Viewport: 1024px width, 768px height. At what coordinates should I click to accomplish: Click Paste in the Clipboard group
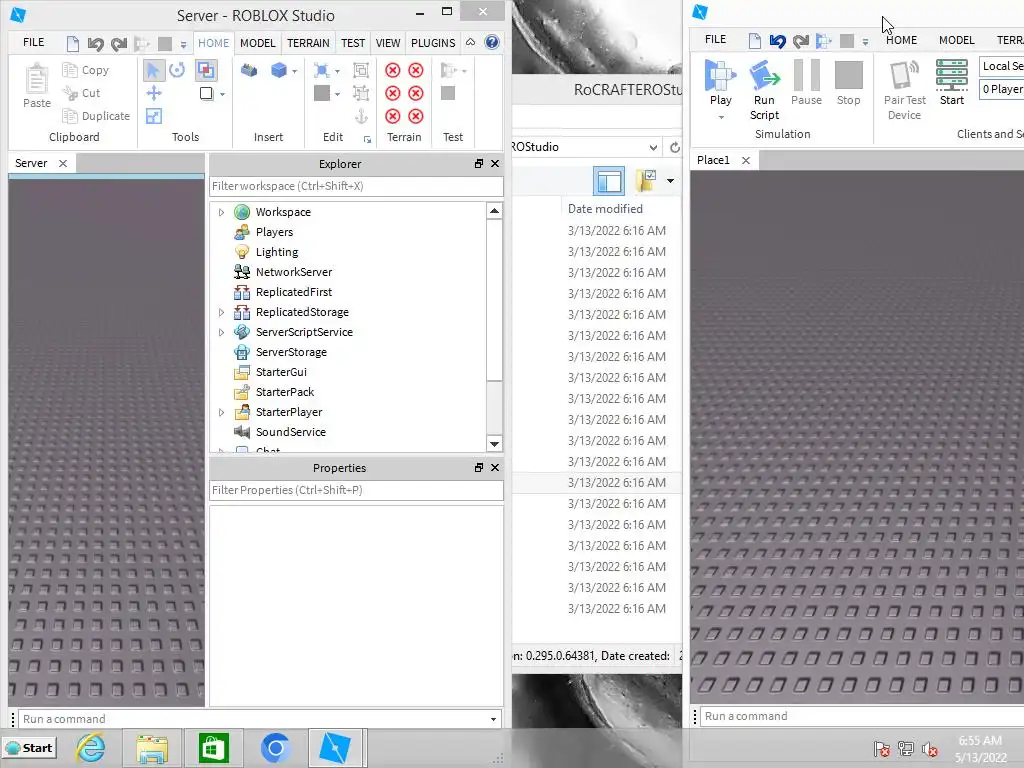coord(37,86)
